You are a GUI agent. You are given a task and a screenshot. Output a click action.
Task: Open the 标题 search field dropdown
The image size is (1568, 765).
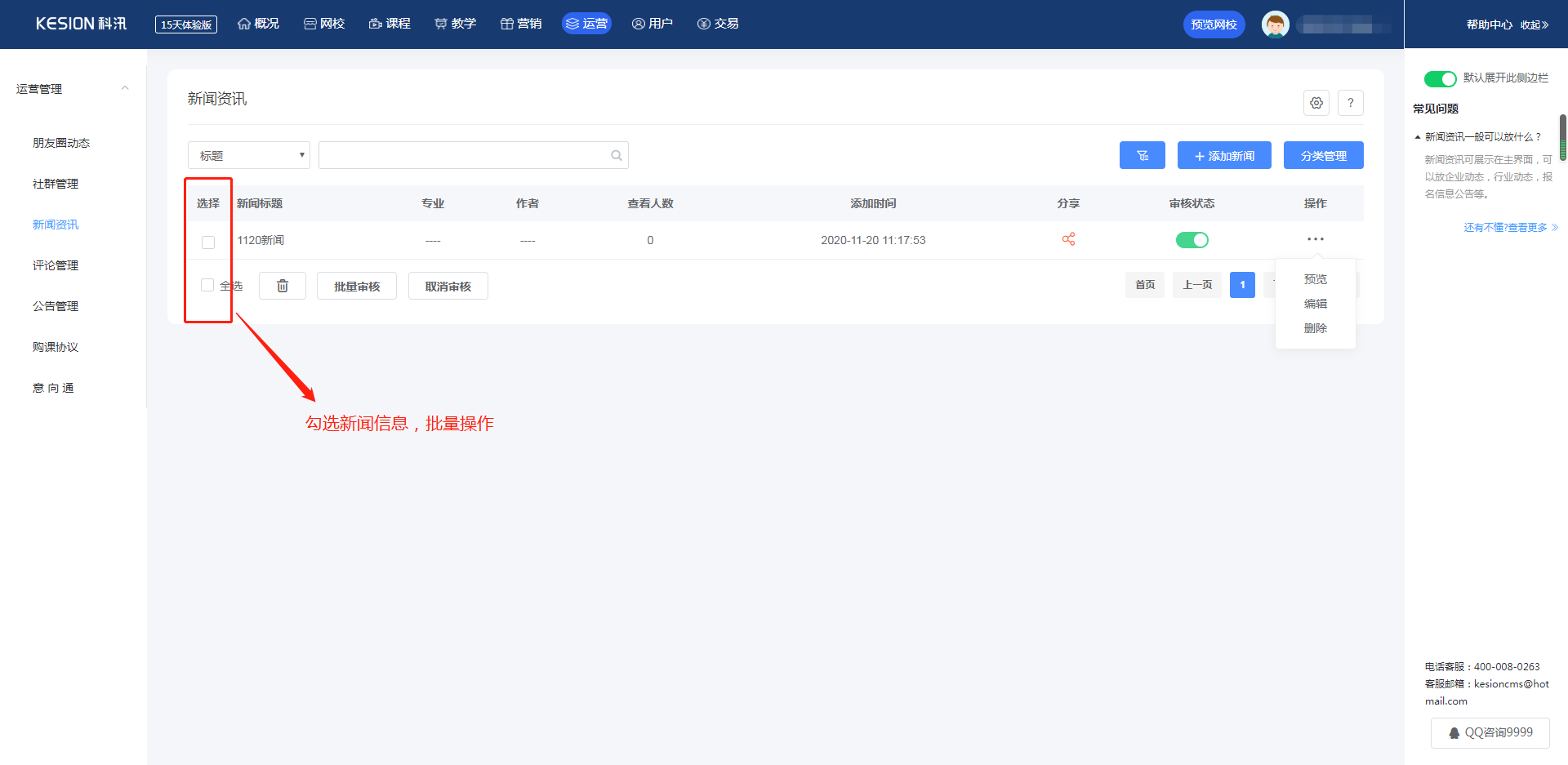click(249, 155)
